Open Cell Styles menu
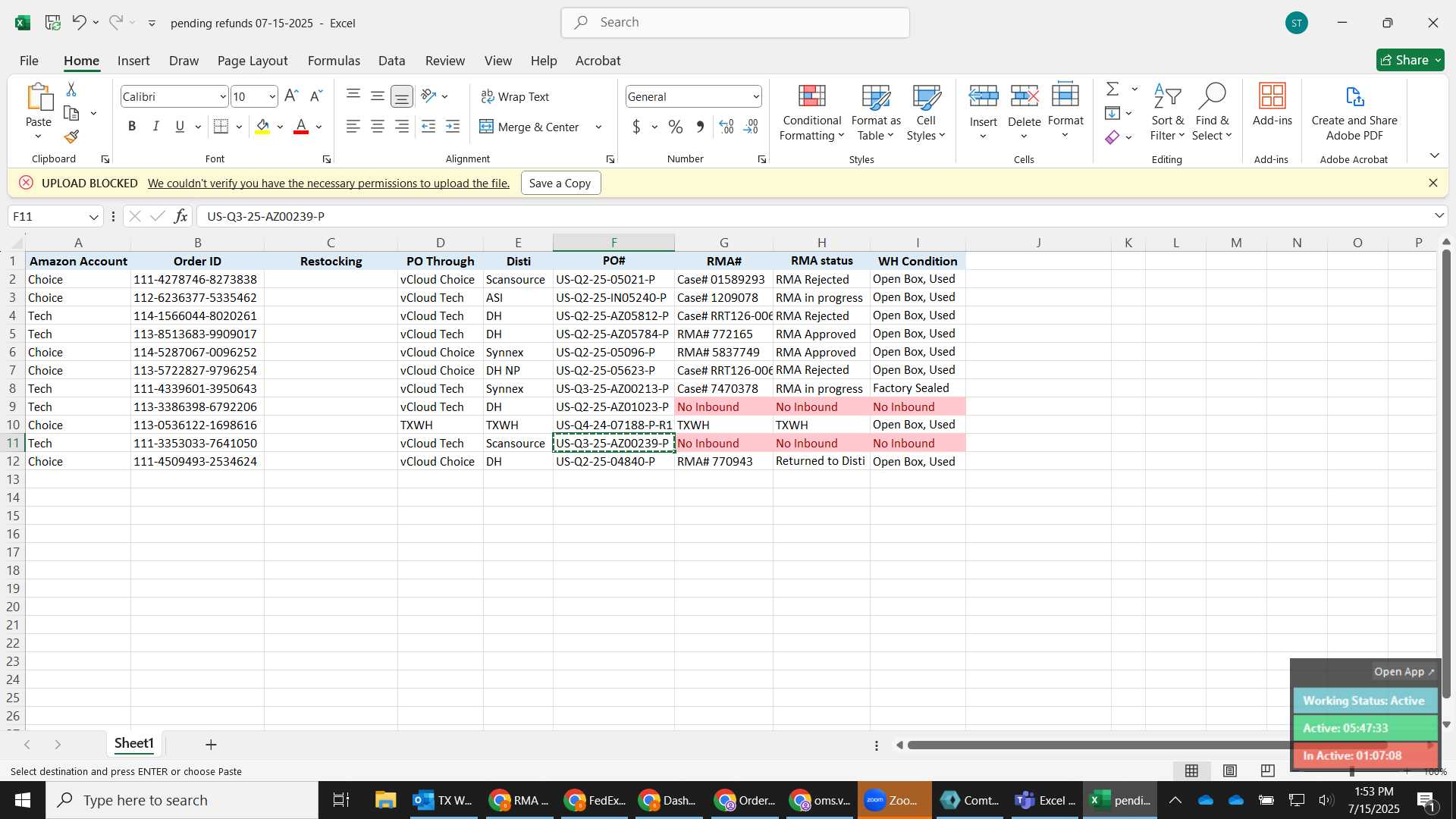The image size is (1456, 819). click(926, 112)
